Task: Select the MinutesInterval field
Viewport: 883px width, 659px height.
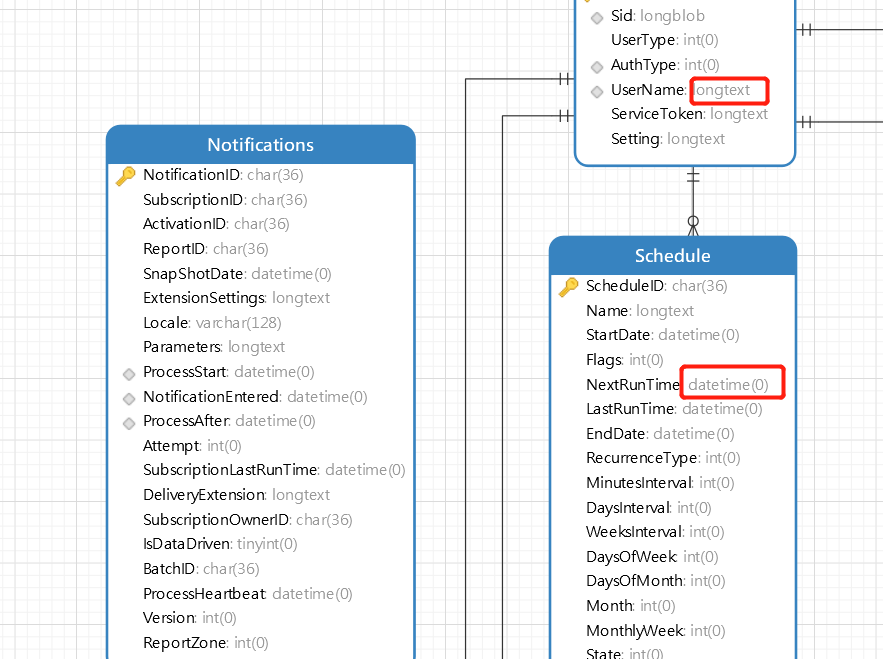Action: 661,483
